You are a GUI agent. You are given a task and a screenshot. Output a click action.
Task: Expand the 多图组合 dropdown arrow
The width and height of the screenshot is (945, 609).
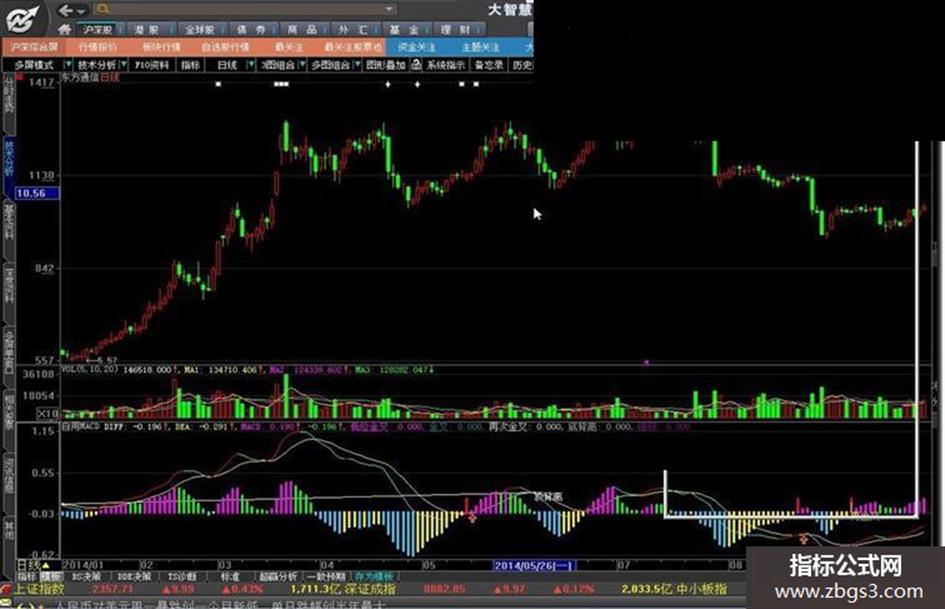point(357,65)
